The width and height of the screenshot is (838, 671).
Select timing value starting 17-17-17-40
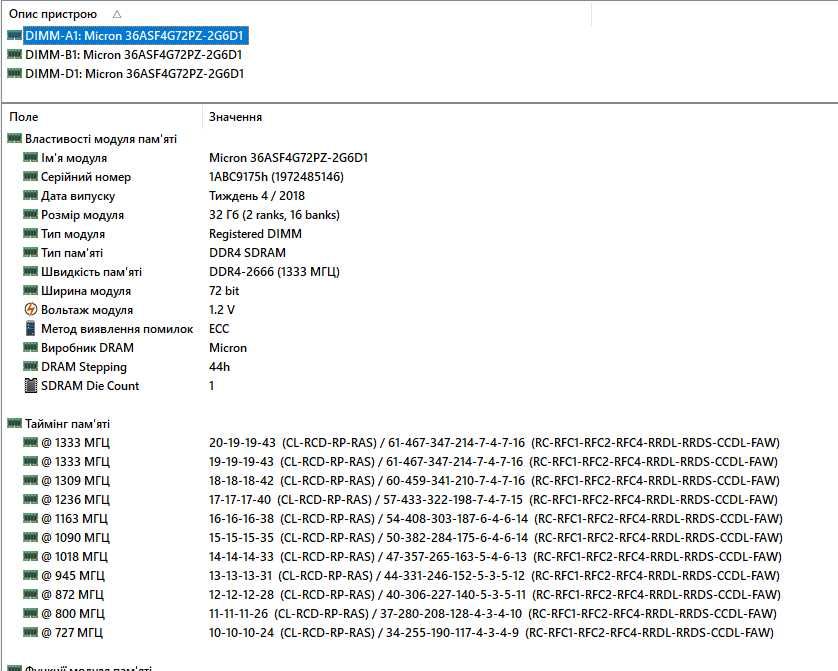pyautogui.click(x=493, y=500)
